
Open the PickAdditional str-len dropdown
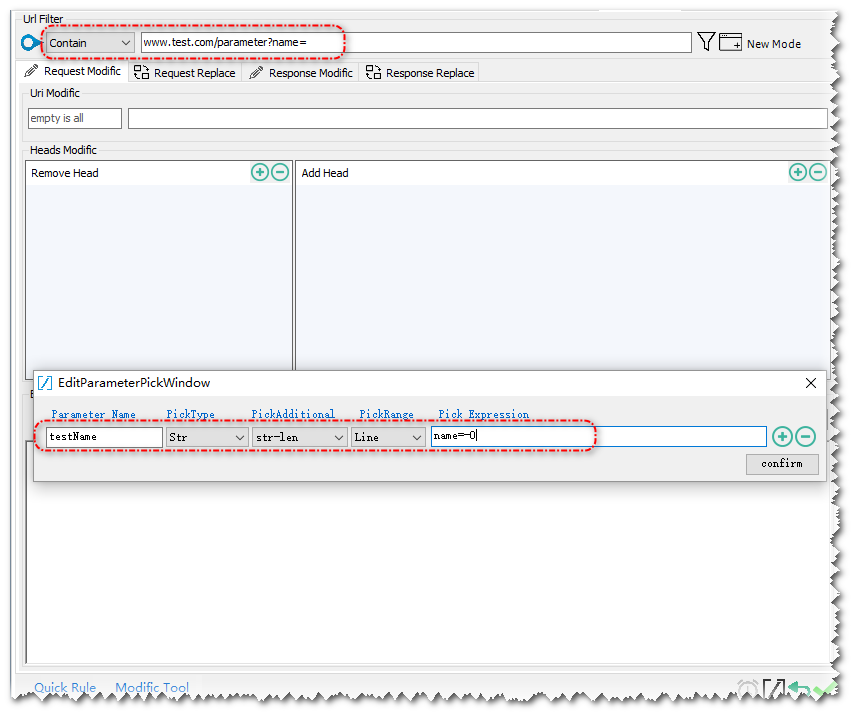pyautogui.click(x=300, y=437)
